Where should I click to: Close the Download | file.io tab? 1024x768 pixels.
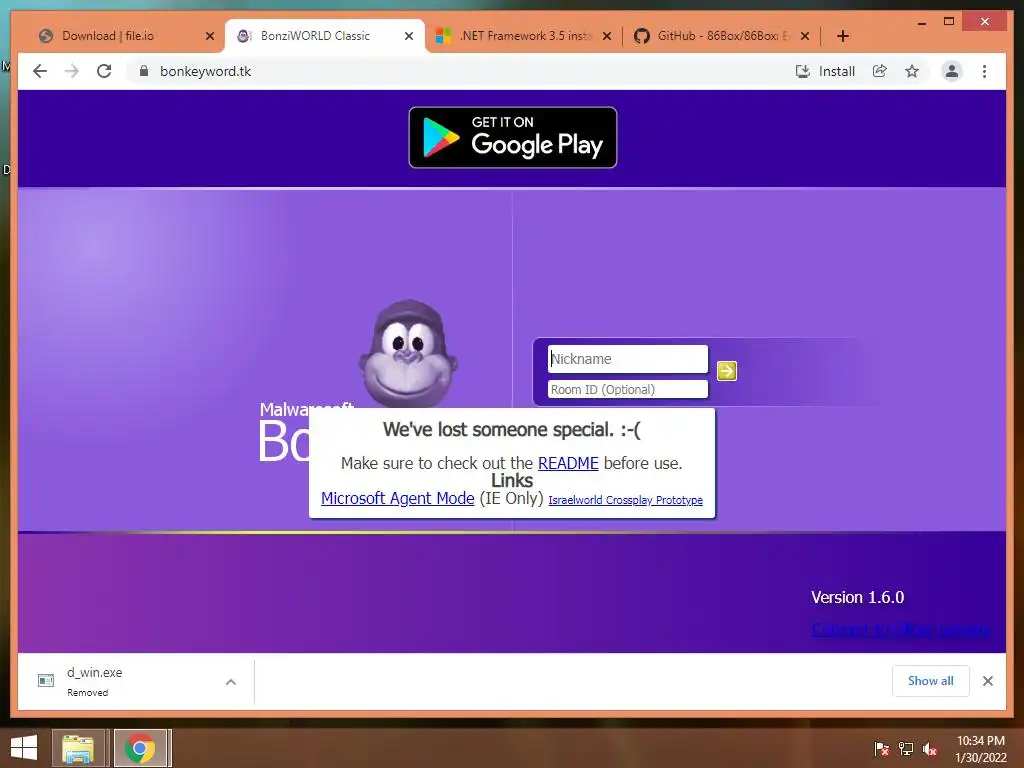(210, 36)
